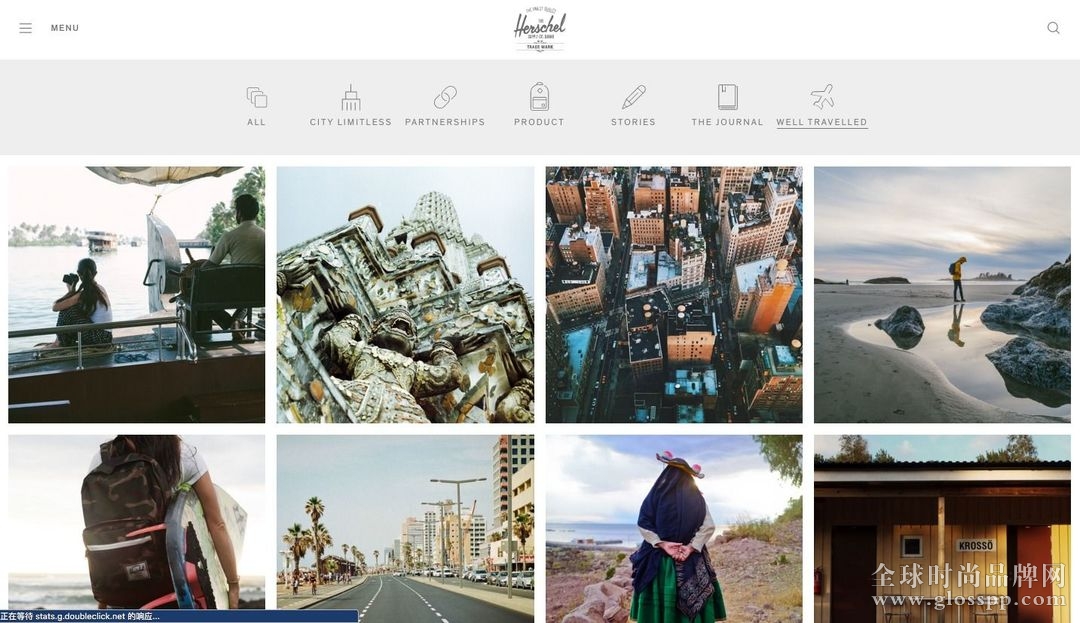Open the palm-lined city road photo
The image size is (1080, 623).
[x=405, y=529]
